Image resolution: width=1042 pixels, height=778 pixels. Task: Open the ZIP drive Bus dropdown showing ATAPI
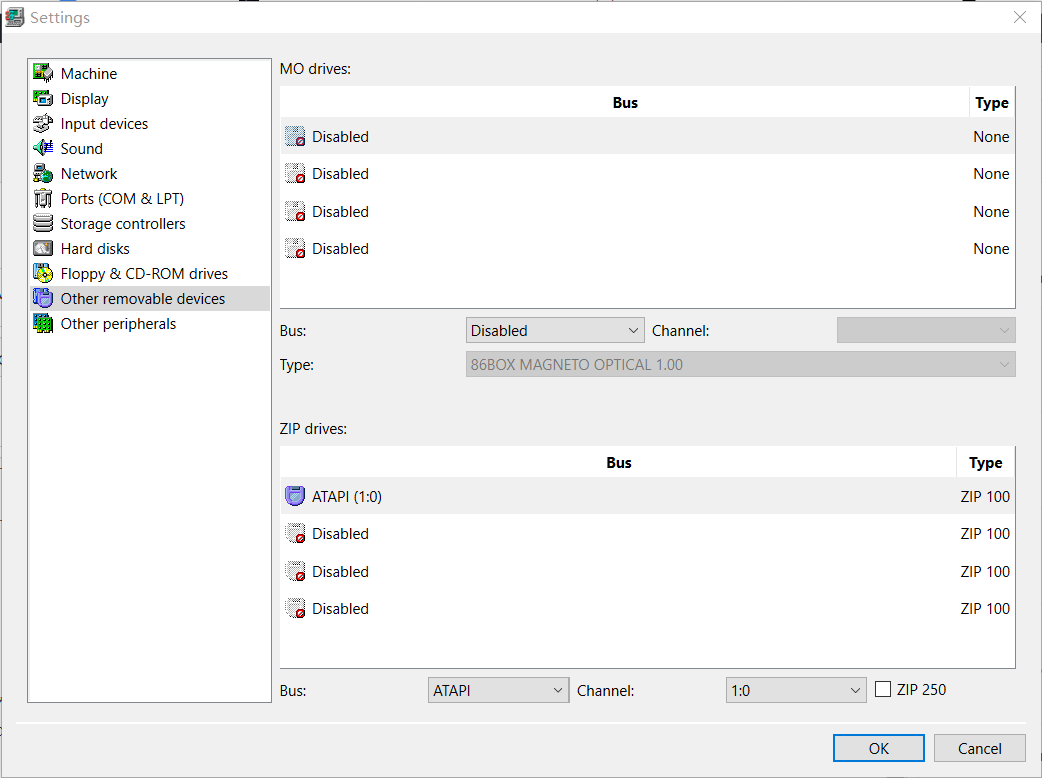[498, 689]
